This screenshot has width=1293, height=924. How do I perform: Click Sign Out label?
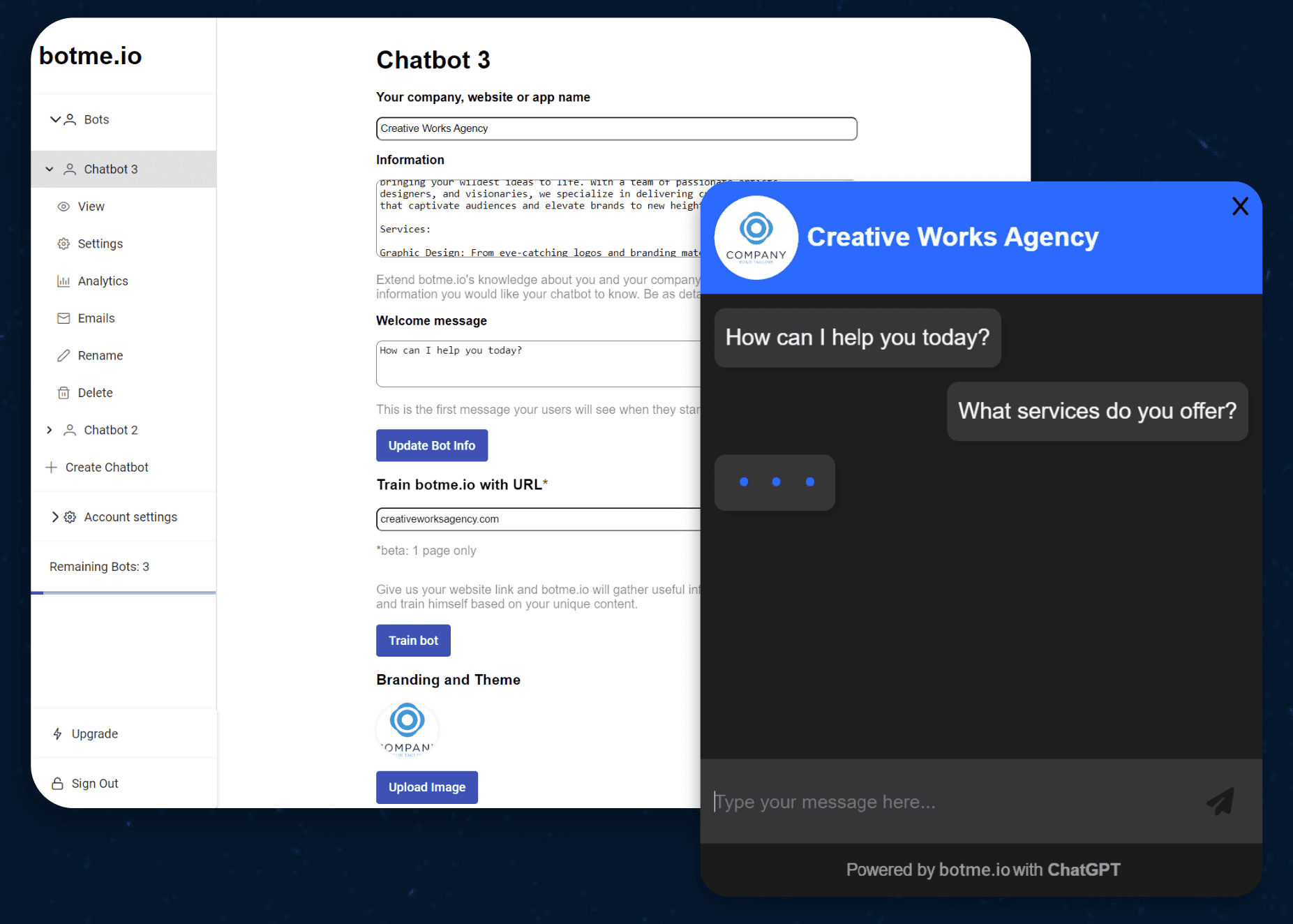(x=95, y=784)
